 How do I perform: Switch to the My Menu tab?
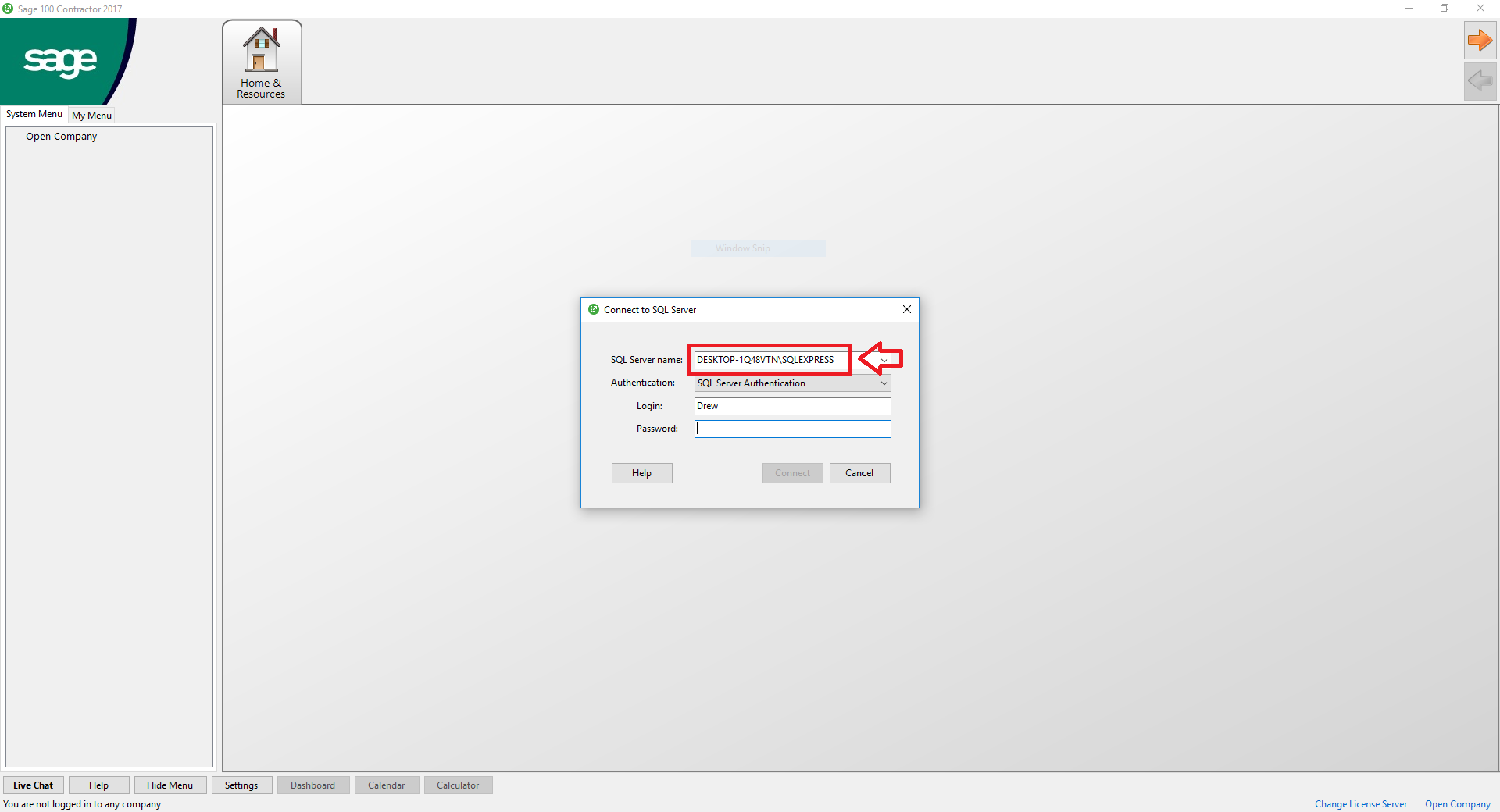[91, 115]
